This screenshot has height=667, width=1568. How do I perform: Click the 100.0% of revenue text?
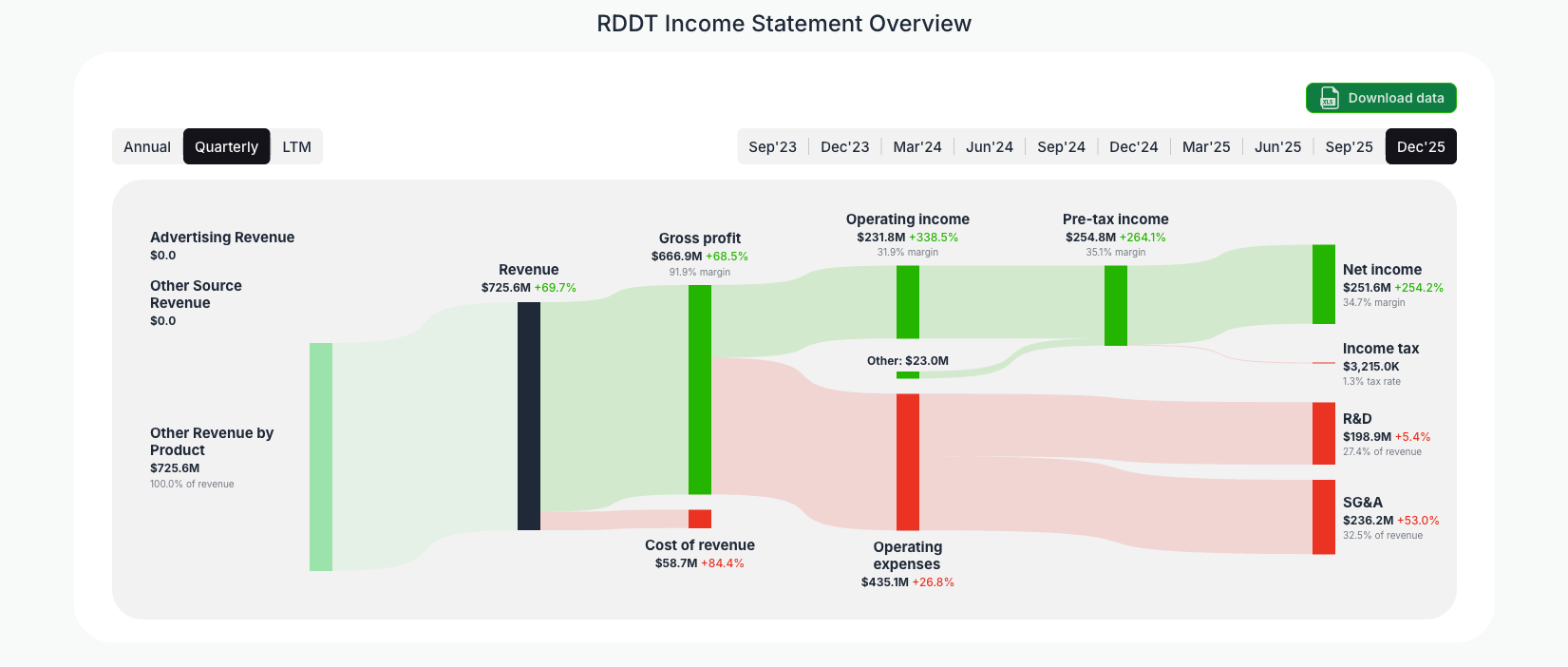(192, 485)
